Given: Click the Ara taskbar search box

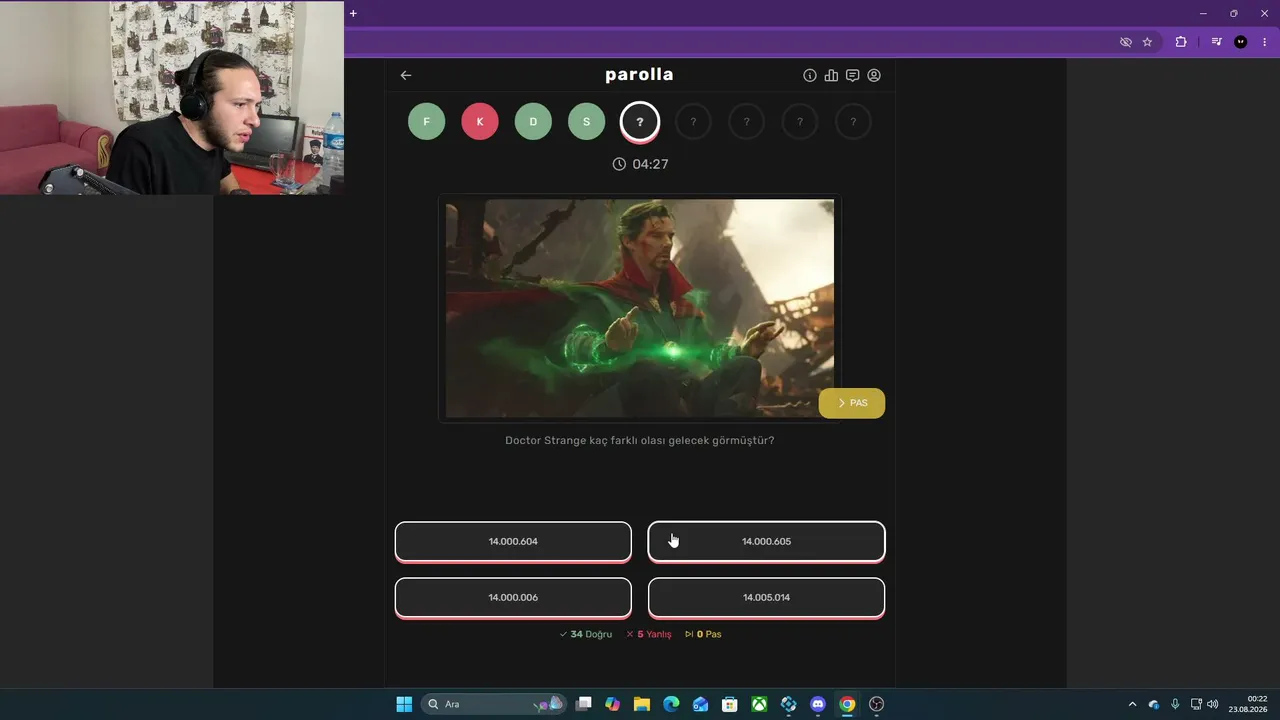Looking at the screenshot, I should point(493,704).
